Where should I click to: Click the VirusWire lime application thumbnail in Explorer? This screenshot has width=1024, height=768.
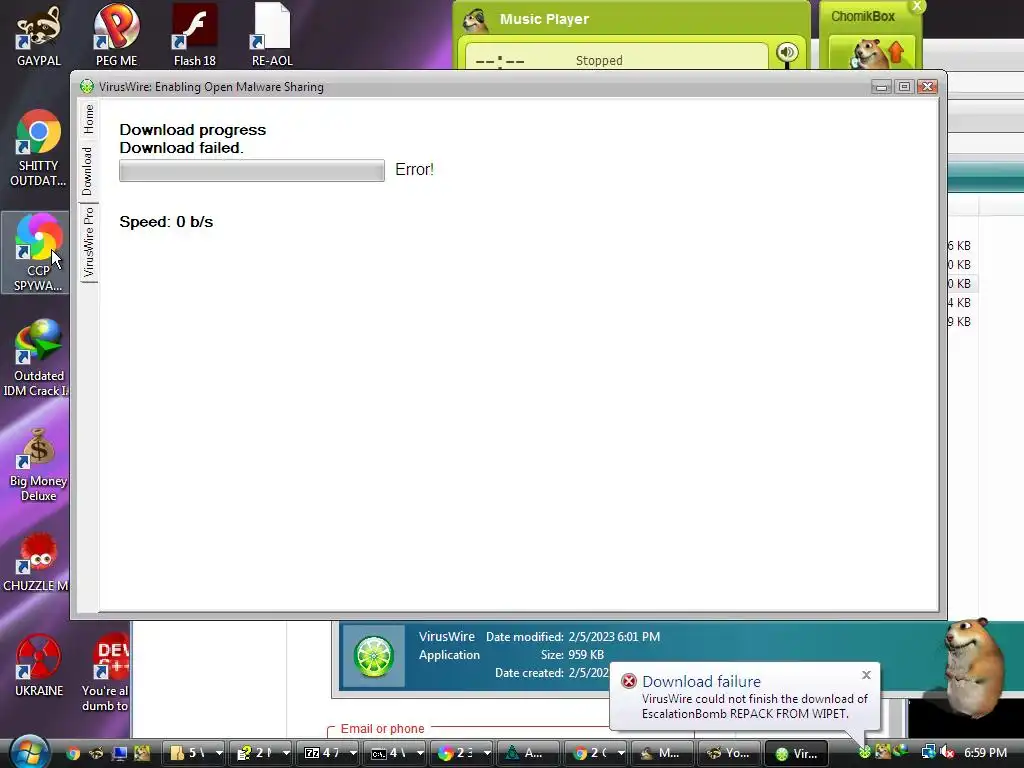click(374, 656)
